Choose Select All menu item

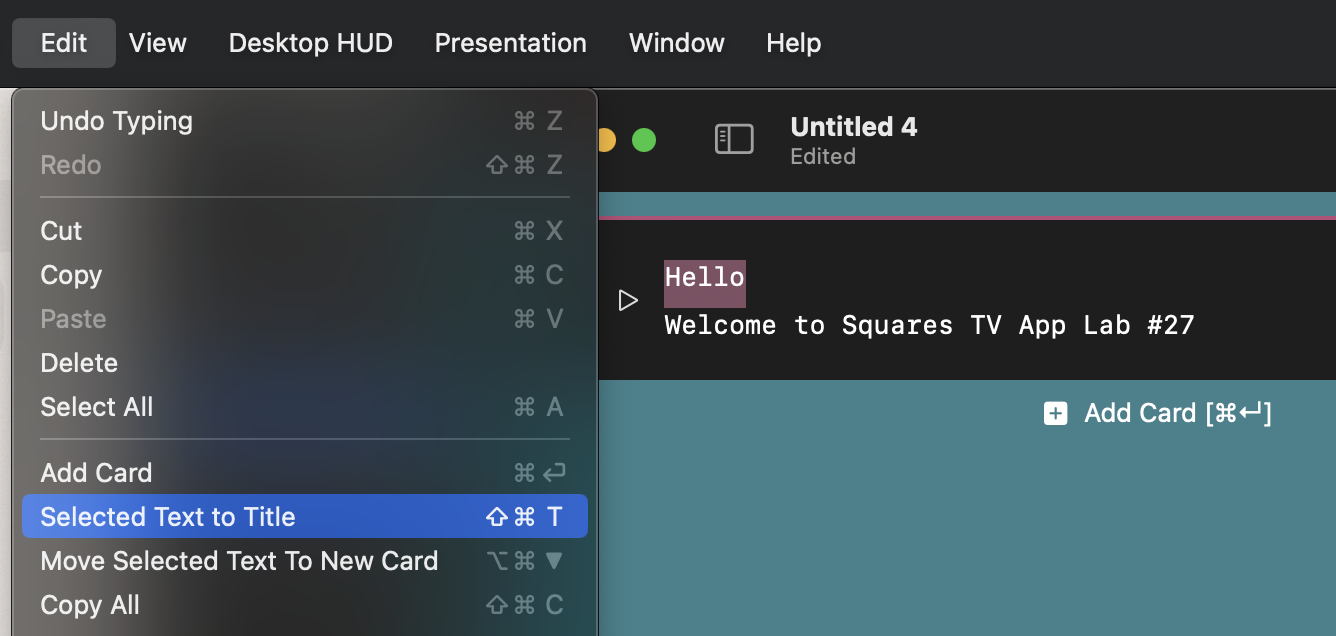coord(97,407)
